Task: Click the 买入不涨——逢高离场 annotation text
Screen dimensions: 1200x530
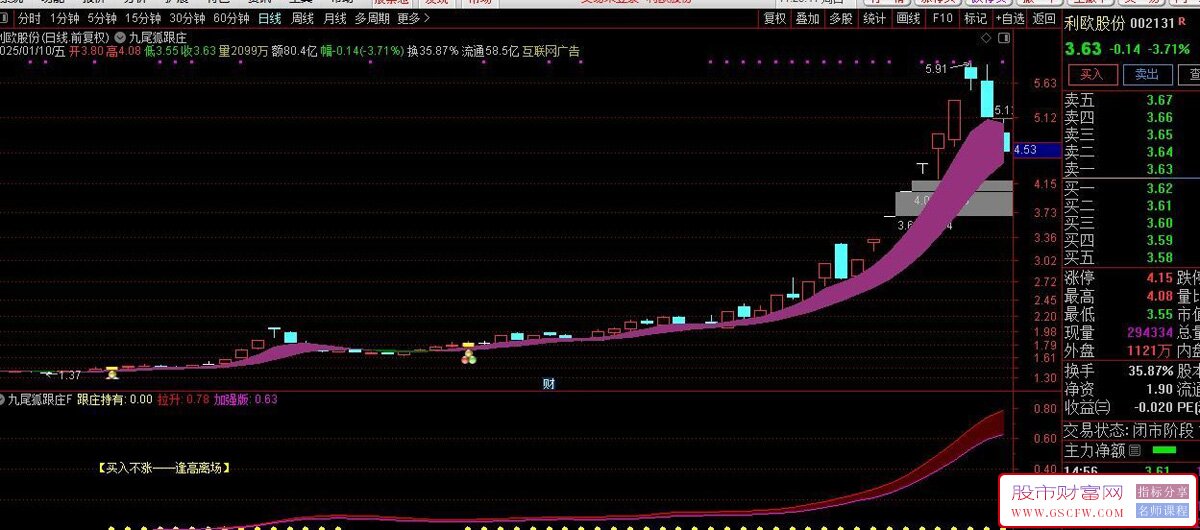Action: pyautogui.click(x=164, y=467)
